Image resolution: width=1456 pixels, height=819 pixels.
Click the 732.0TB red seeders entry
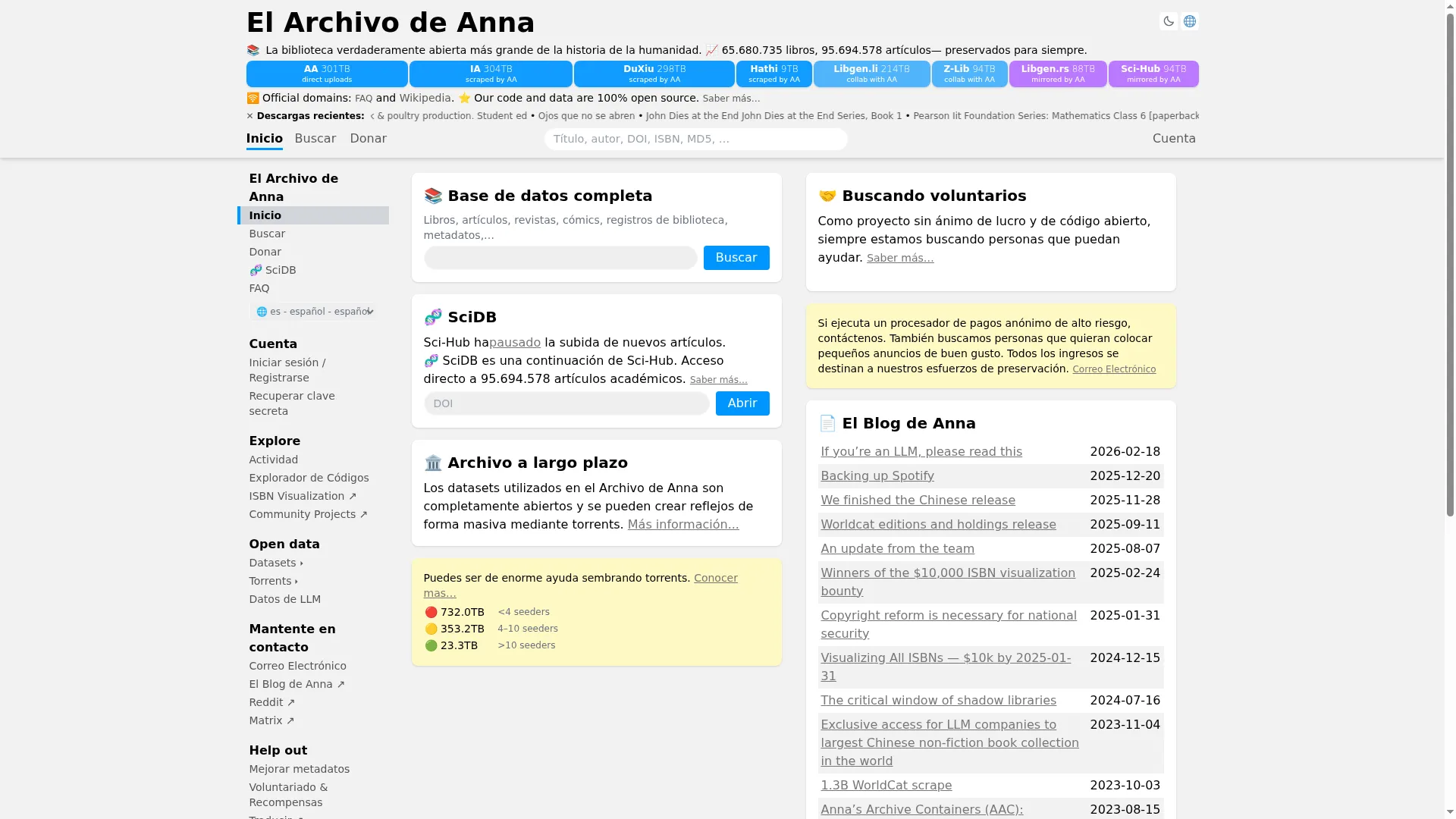click(x=453, y=612)
